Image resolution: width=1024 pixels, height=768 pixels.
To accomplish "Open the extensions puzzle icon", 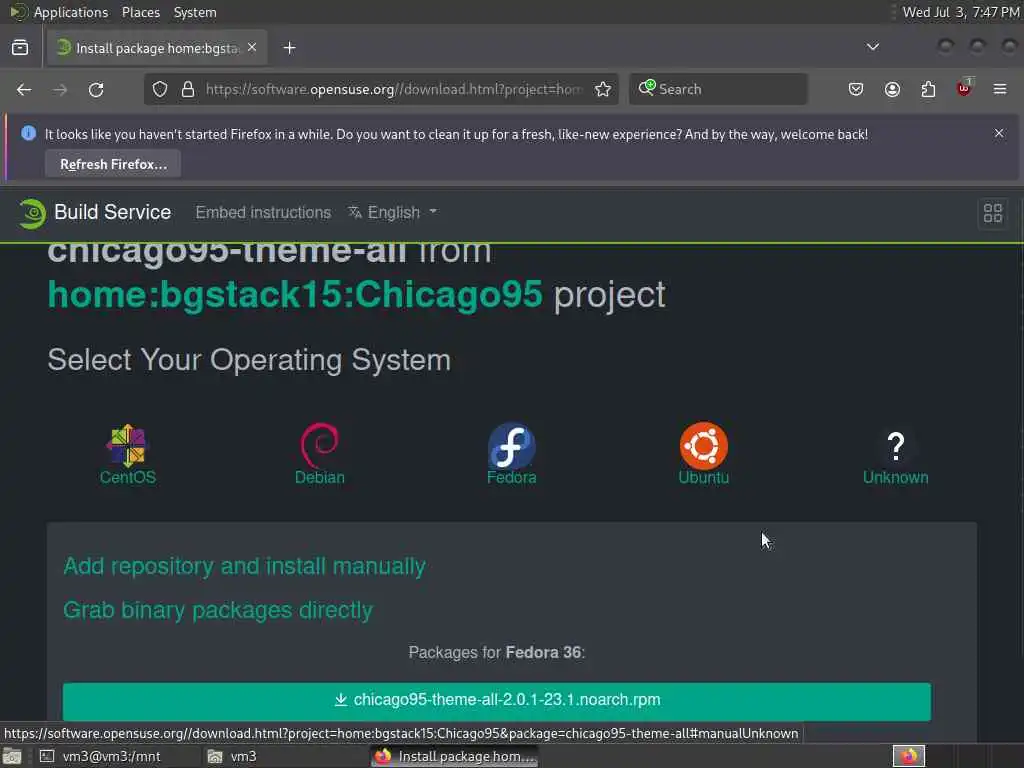I will pos(928,89).
